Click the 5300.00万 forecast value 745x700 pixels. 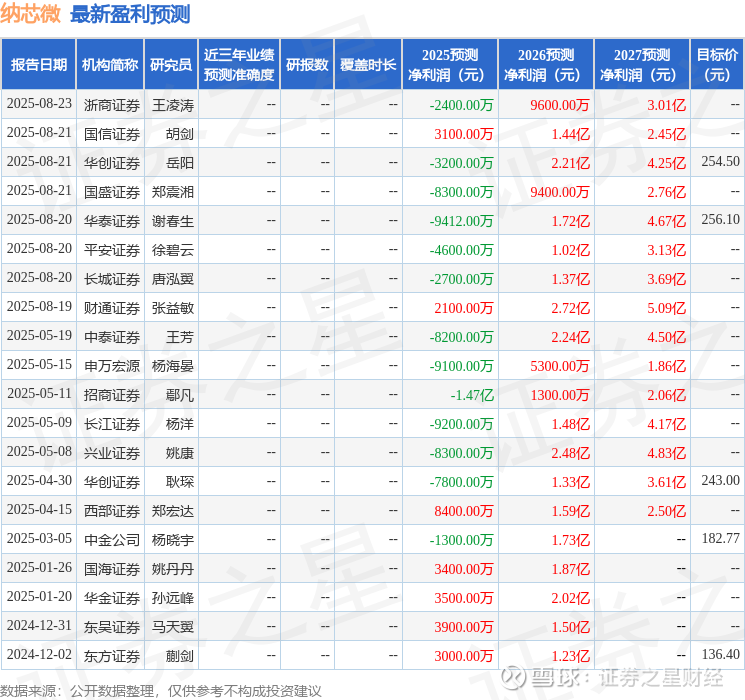point(559,366)
